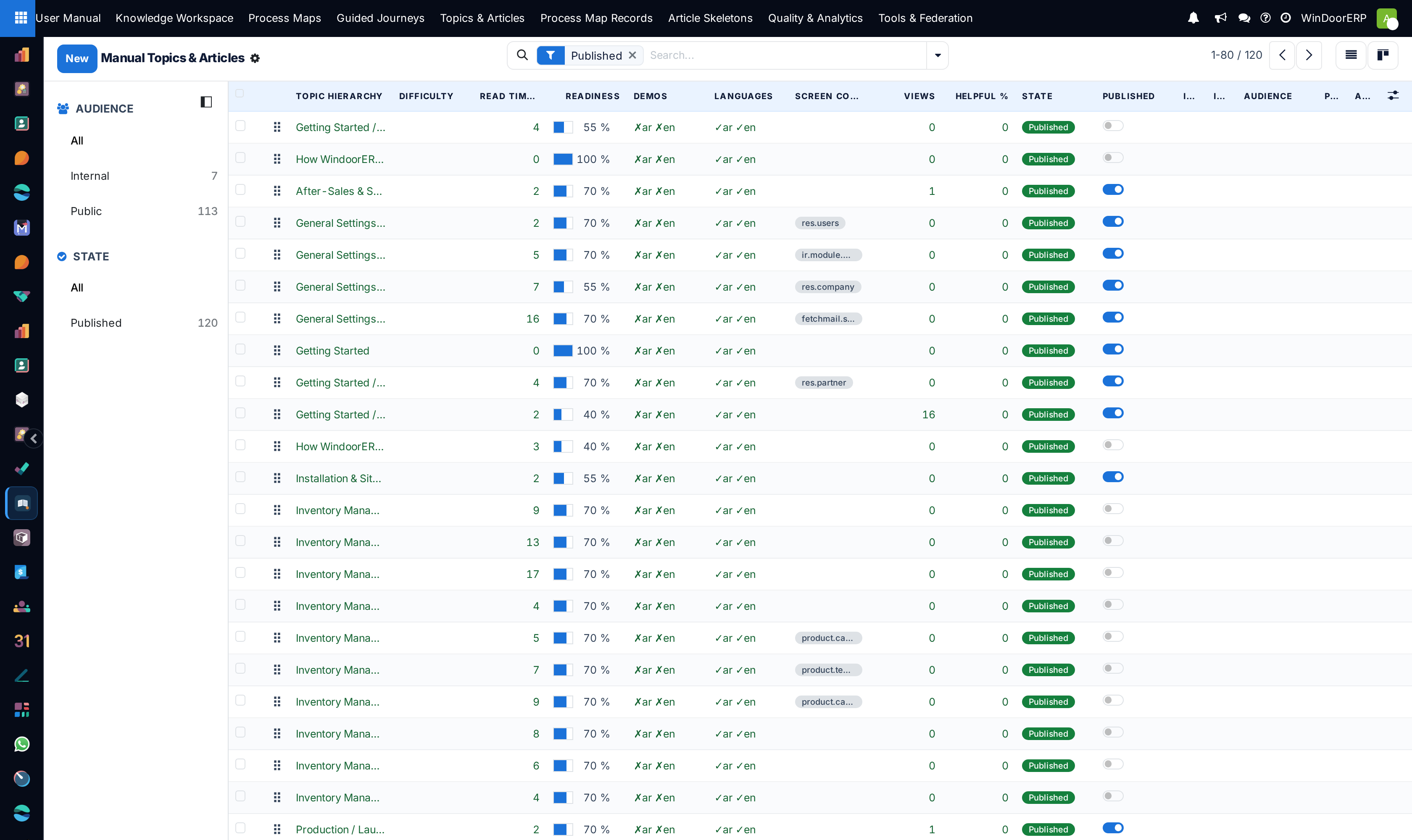Open the Gmail-style M app in sidebar

21,228
